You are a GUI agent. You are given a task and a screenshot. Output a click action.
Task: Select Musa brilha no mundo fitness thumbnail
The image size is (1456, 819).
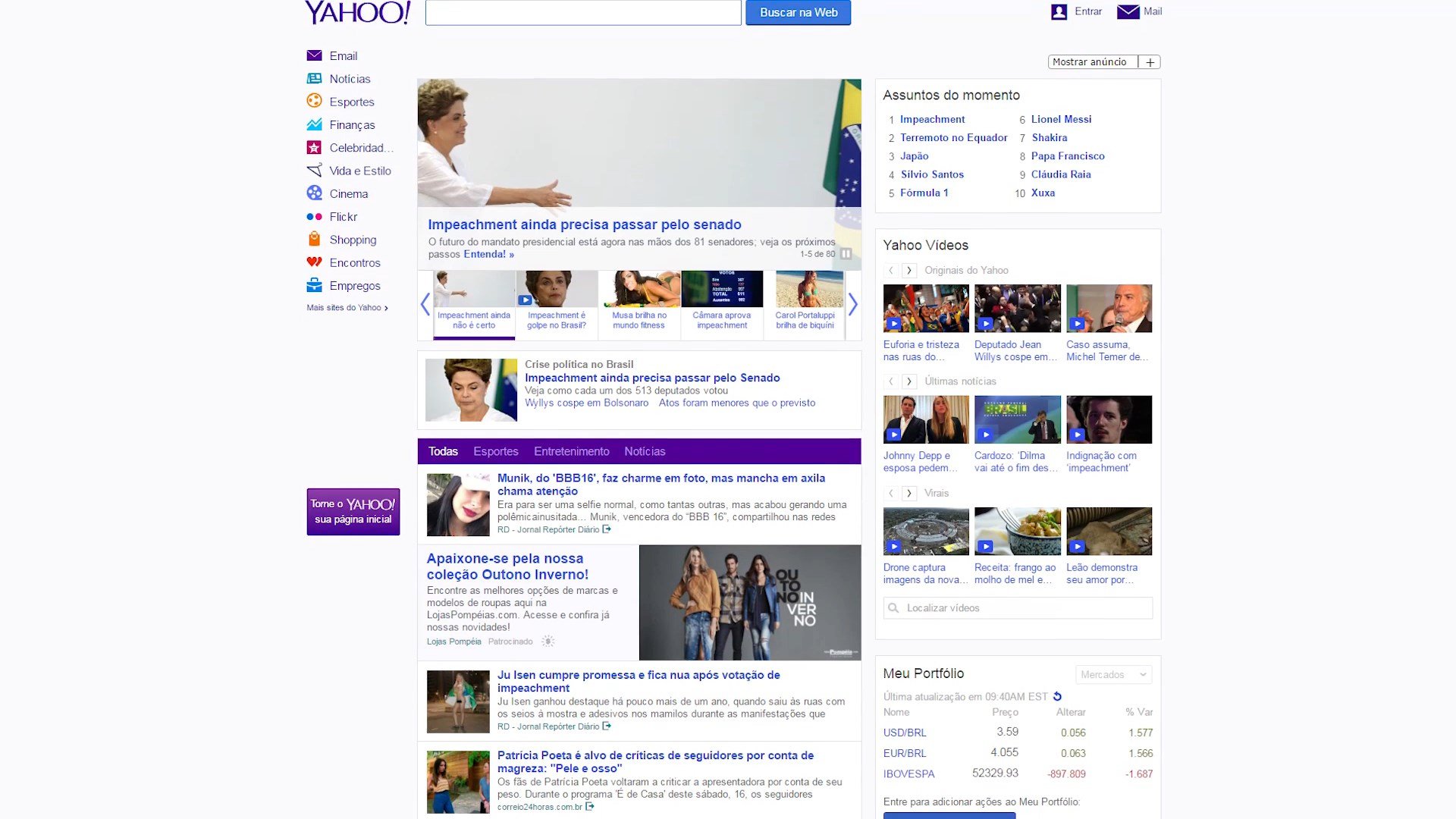[x=639, y=304]
